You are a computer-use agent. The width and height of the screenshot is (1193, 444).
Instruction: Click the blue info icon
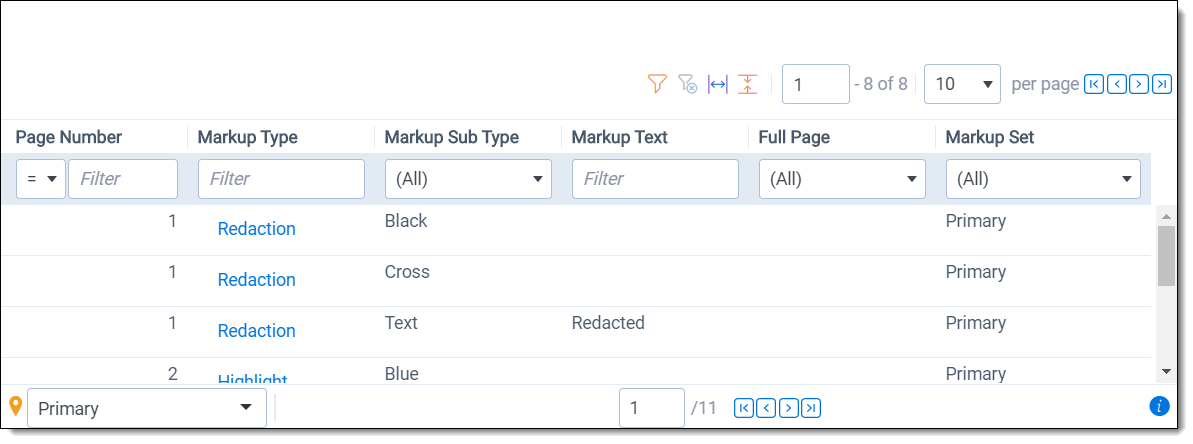1160,406
